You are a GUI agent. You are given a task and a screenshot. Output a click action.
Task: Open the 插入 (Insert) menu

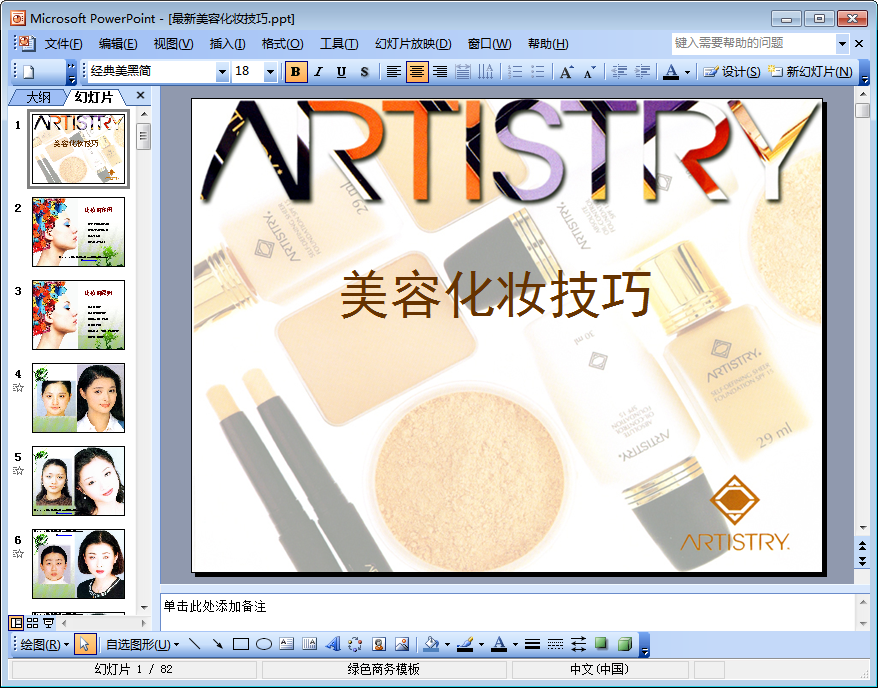pos(227,44)
